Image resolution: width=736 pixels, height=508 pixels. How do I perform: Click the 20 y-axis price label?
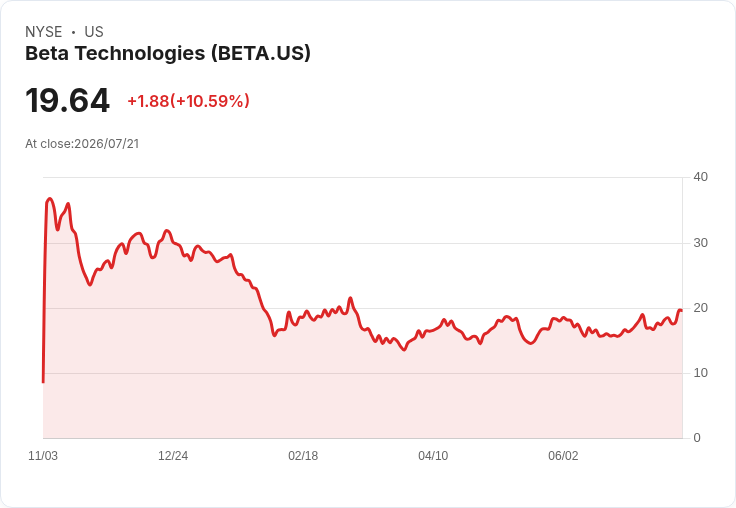click(700, 308)
